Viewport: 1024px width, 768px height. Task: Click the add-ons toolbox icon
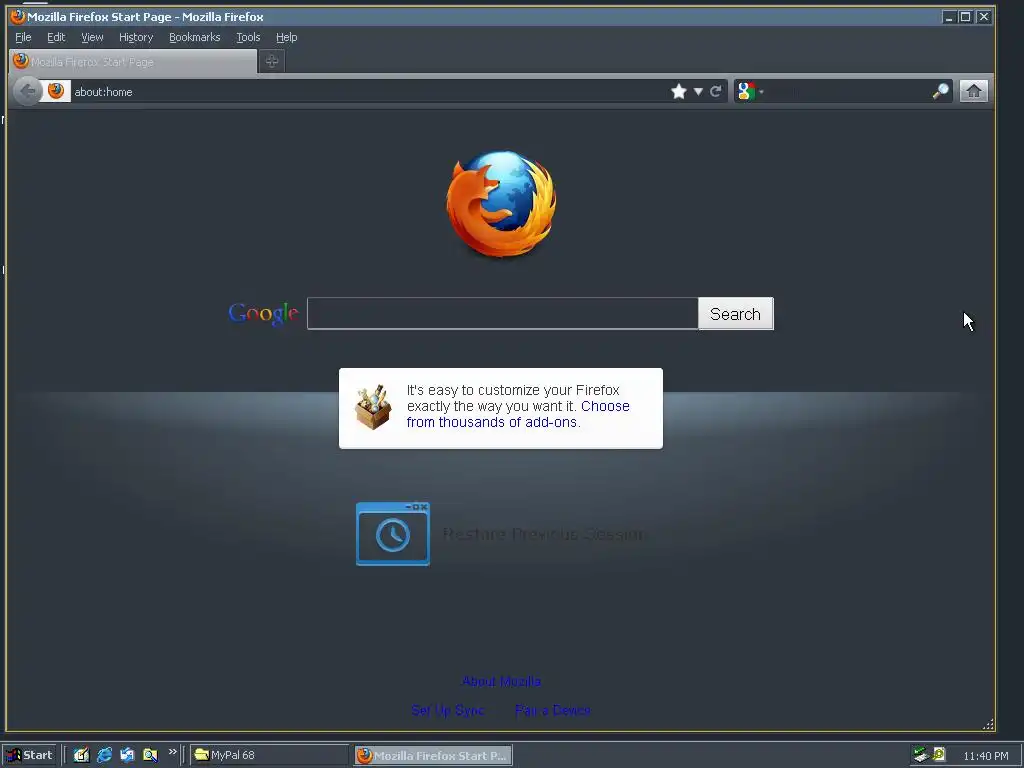373,408
